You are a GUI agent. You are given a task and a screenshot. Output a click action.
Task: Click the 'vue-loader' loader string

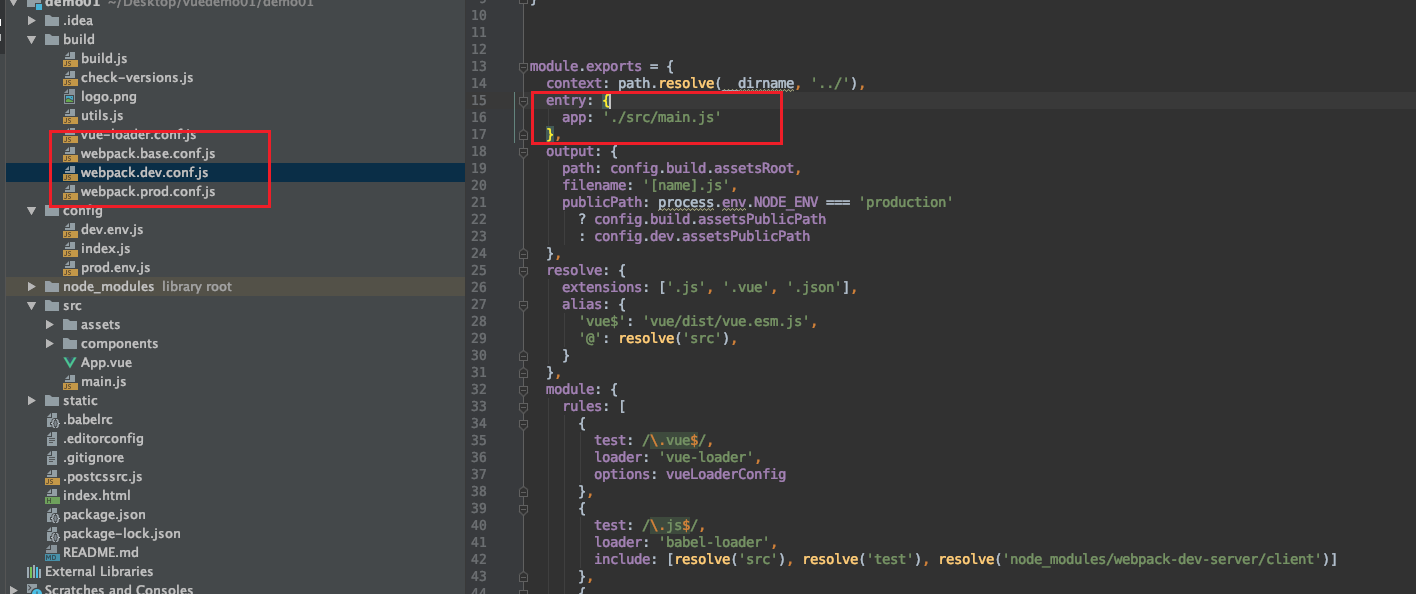tap(706, 458)
